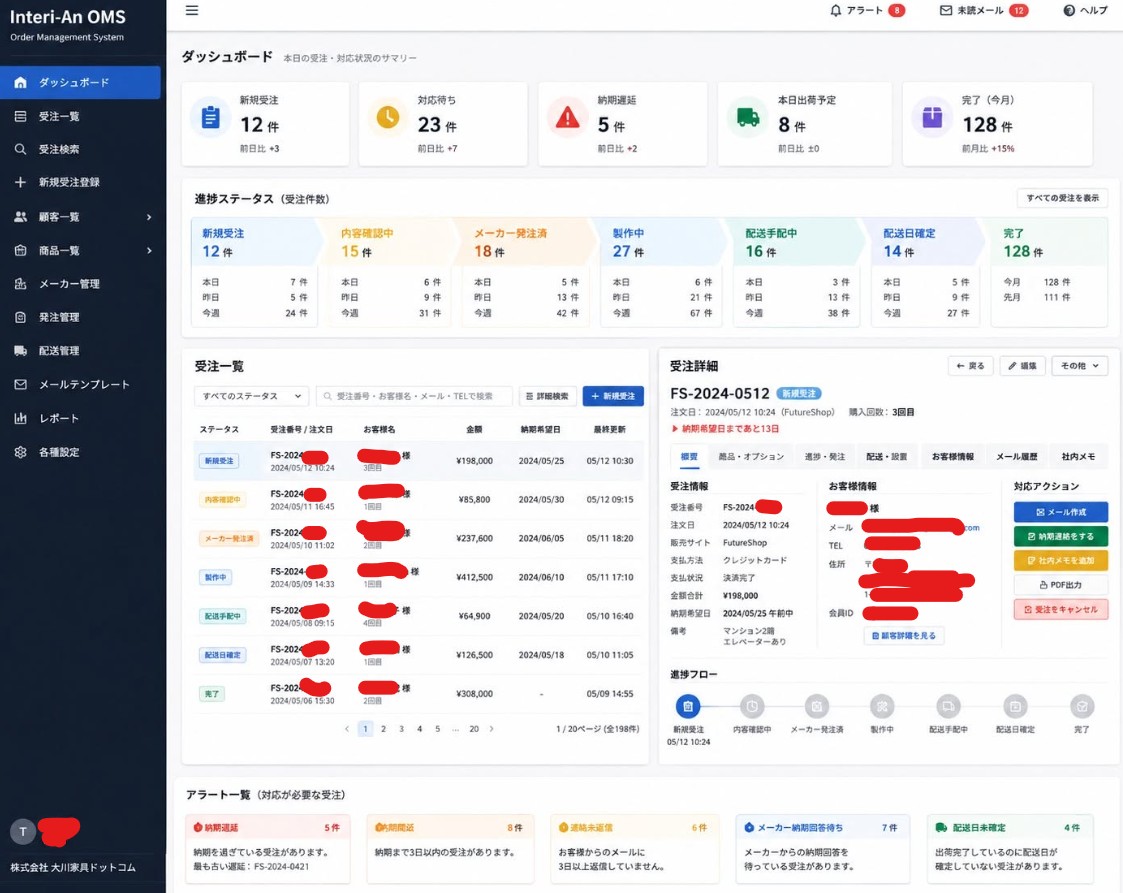Click green 納期連絡をする button
The image size is (1123, 893).
click(1061, 536)
